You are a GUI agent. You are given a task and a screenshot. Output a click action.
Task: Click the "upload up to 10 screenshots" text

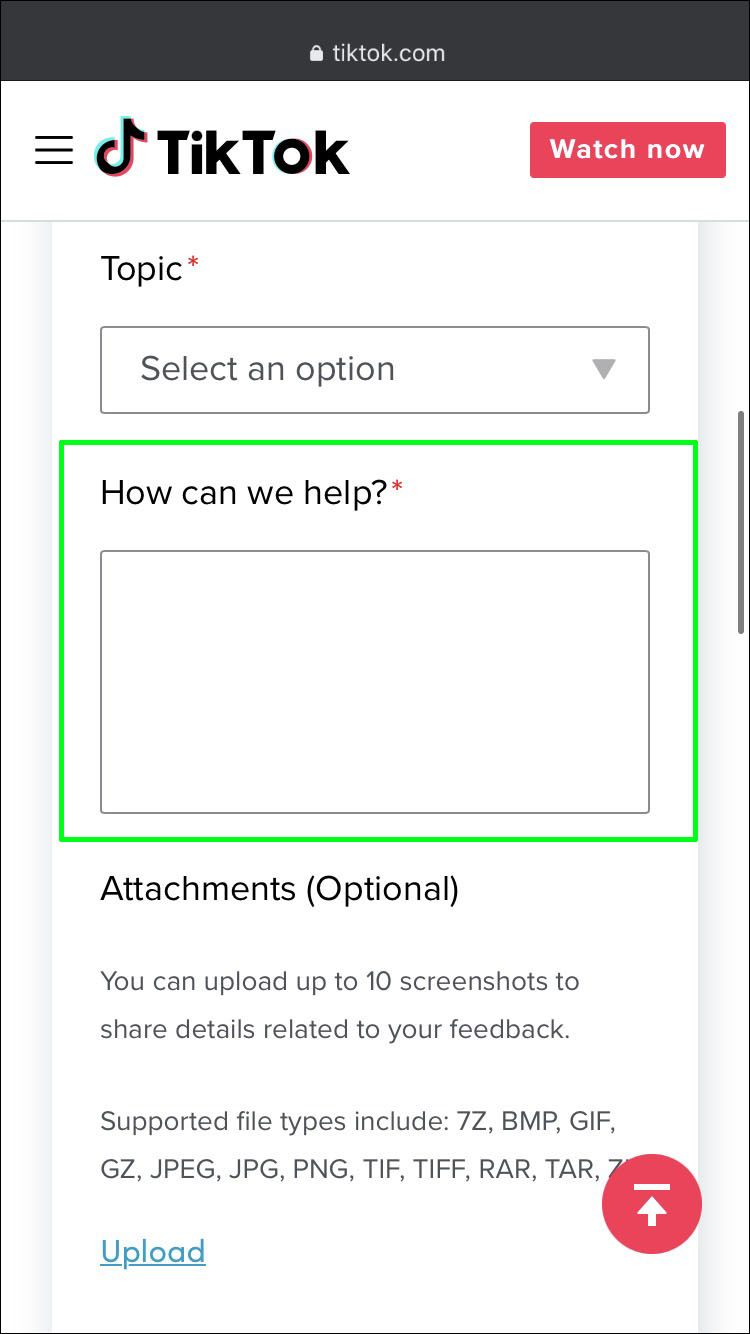pos(340,981)
